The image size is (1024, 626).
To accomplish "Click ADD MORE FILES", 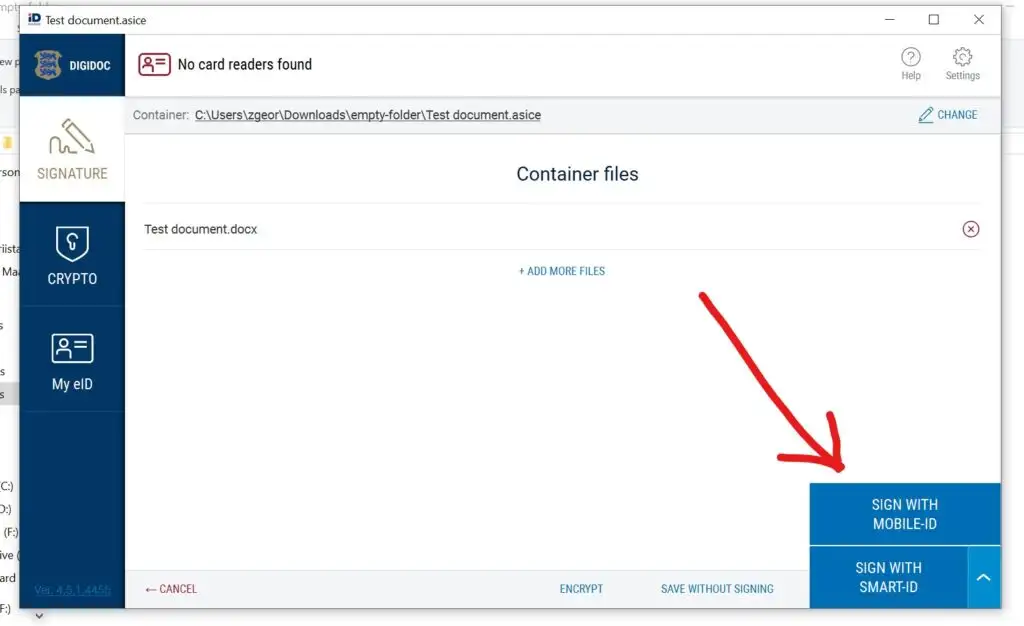I will (561, 270).
